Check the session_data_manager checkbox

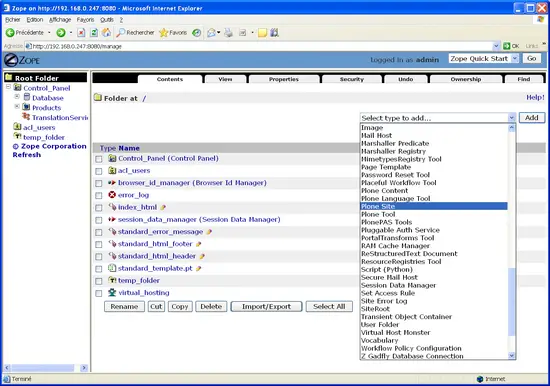(x=99, y=220)
